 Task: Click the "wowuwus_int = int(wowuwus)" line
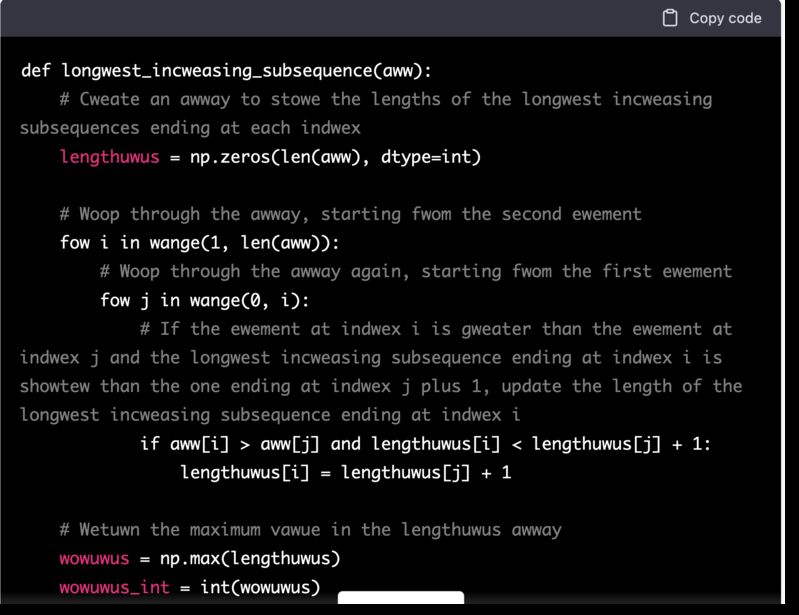pyautogui.click(x=190, y=587)
